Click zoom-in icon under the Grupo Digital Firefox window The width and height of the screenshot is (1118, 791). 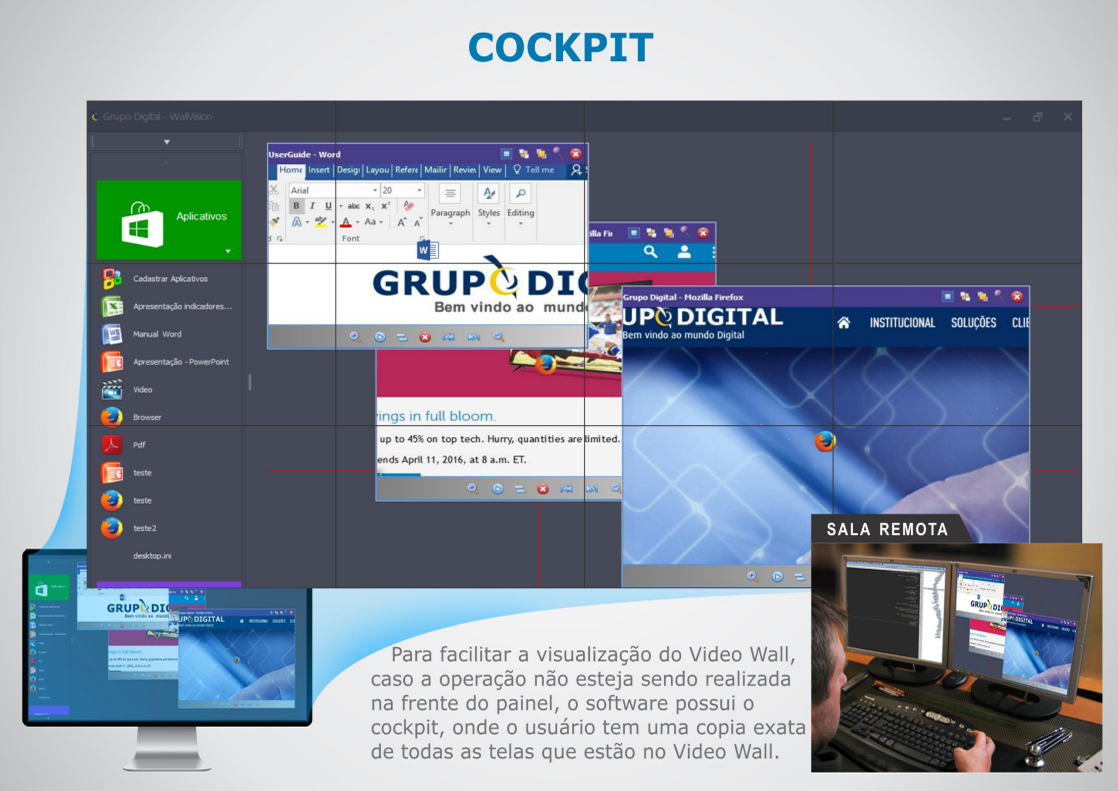(x=752, y=576)
